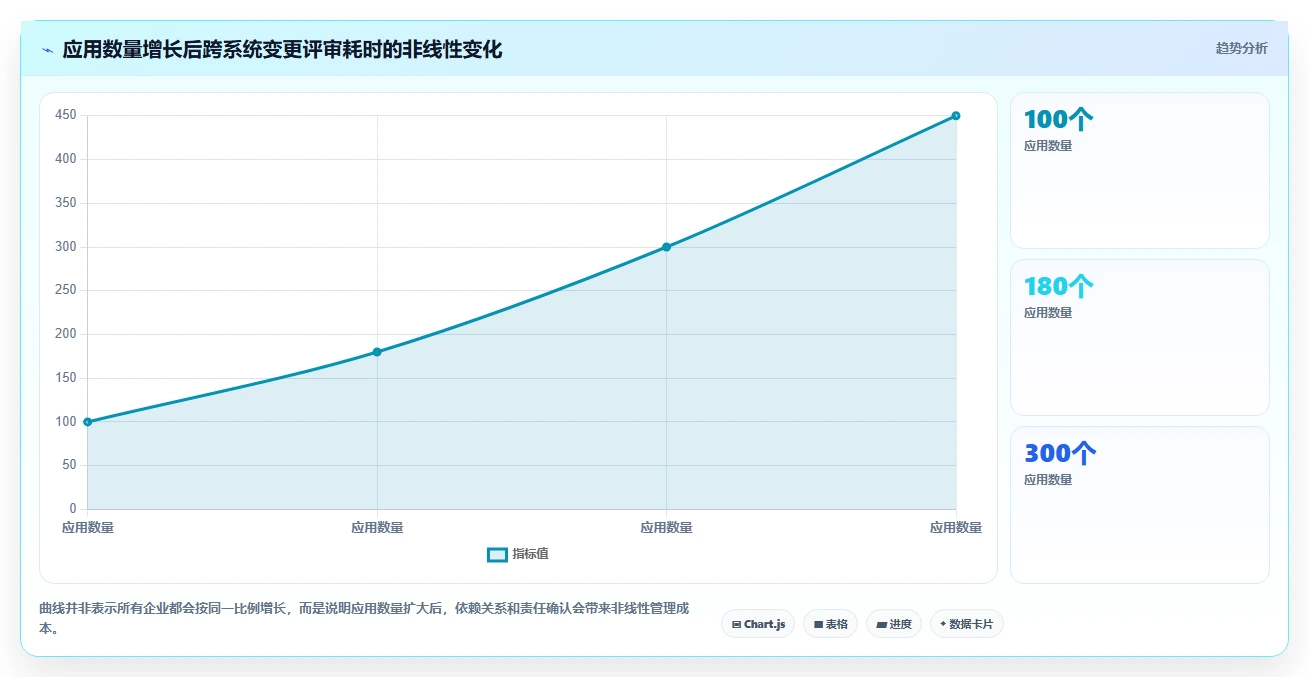Viewport: 1309px width, 677px height.
Task: Click the y-axis label 400
Action: [66, 159]
